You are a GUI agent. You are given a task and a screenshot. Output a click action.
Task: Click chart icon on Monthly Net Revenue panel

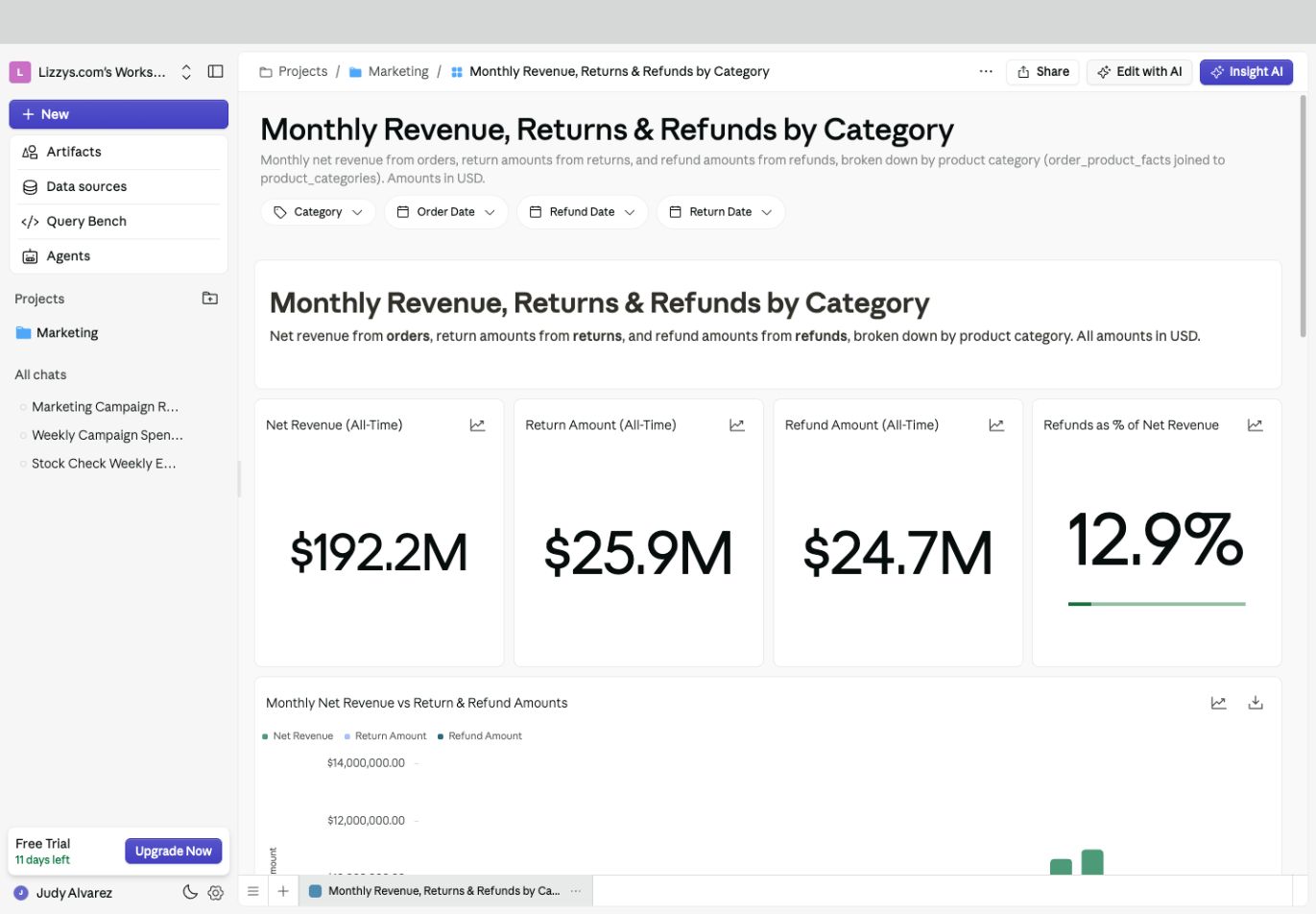(1218, 703)
